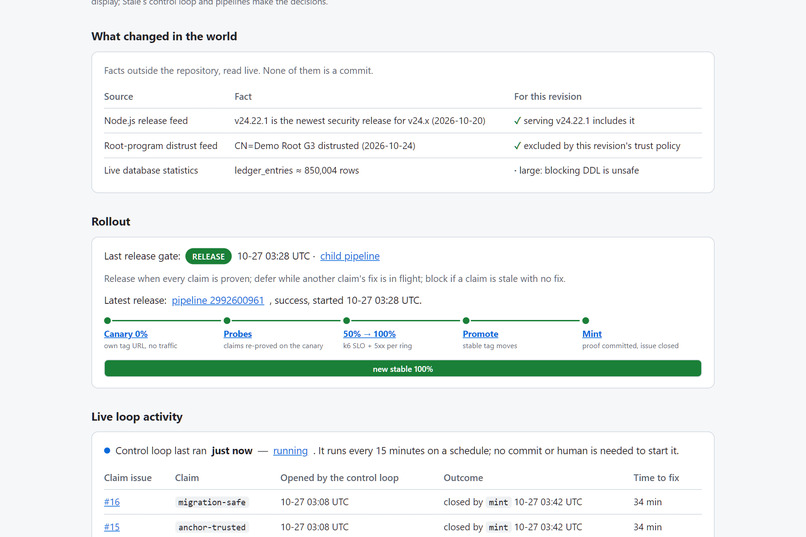806x537 pixels.
Task: Open the child pipeline link
Action: 350,256
